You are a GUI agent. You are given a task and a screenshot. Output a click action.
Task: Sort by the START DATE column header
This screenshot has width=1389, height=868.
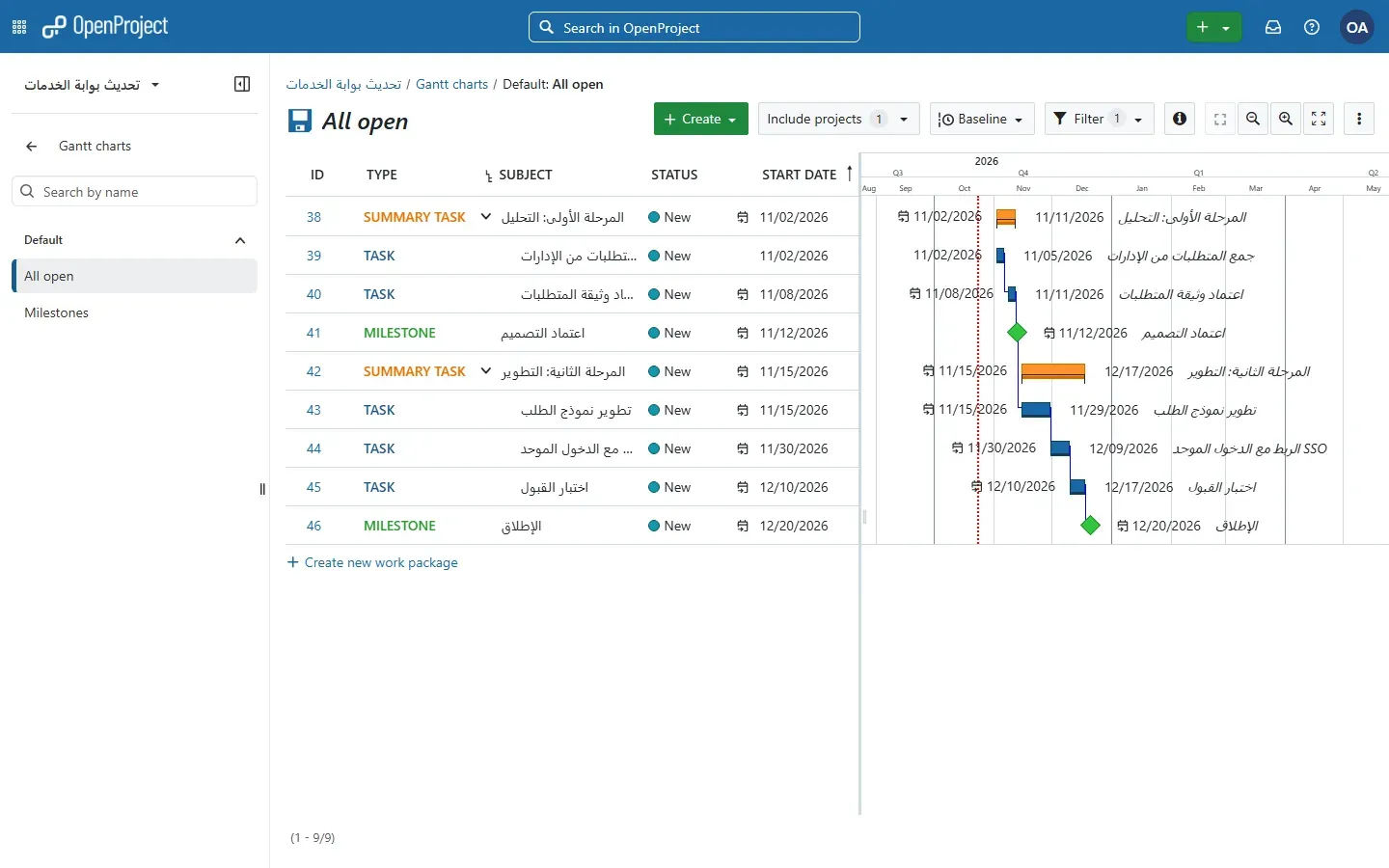pyautogui.click(x=800, y=175)
